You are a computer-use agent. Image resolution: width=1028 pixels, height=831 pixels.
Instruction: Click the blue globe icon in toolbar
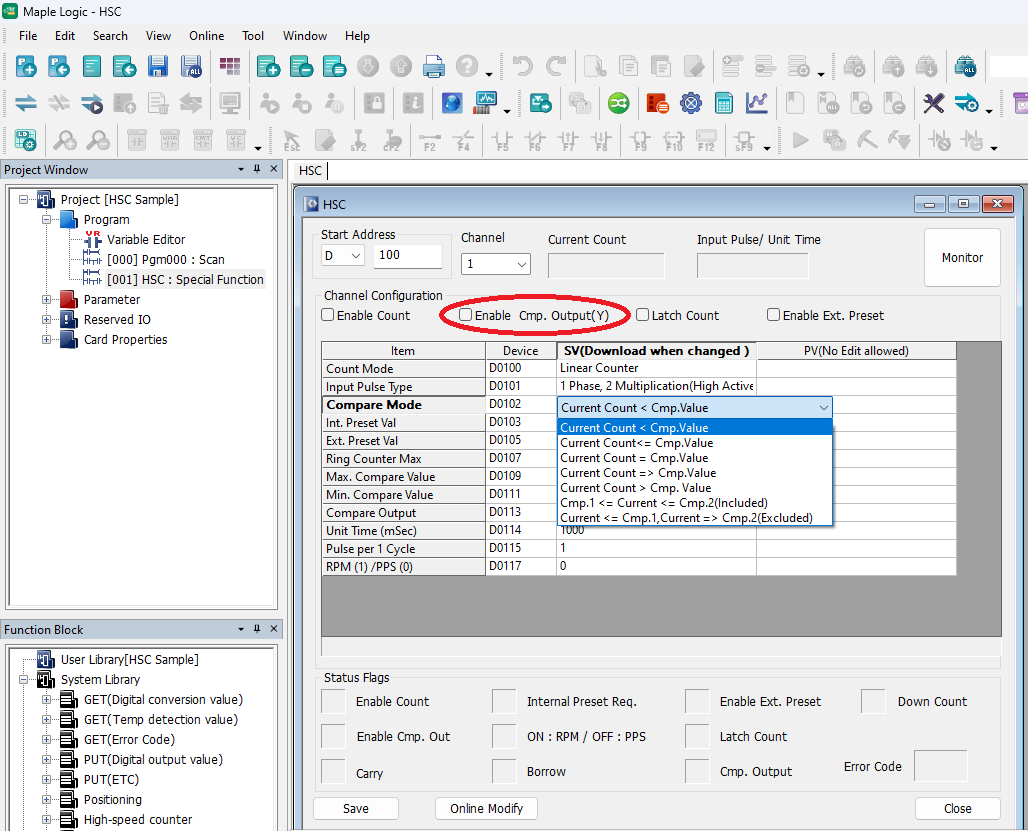[452, 103]
